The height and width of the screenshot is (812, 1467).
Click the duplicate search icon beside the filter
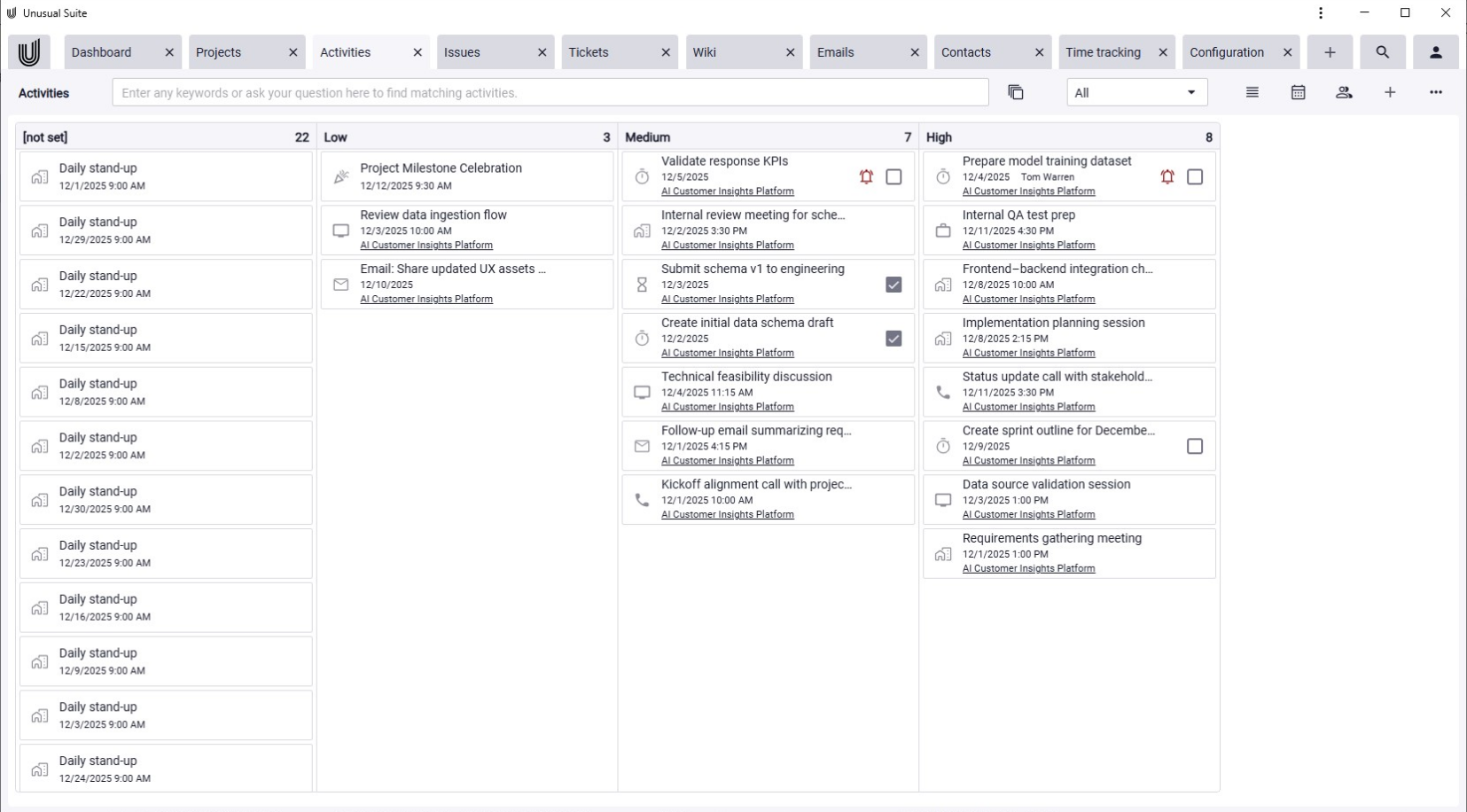pyautogui.click(x=1015, y=92)
